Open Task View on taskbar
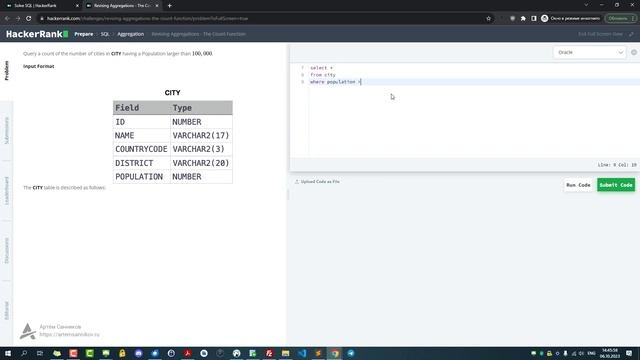 click(x=40, y=353)
